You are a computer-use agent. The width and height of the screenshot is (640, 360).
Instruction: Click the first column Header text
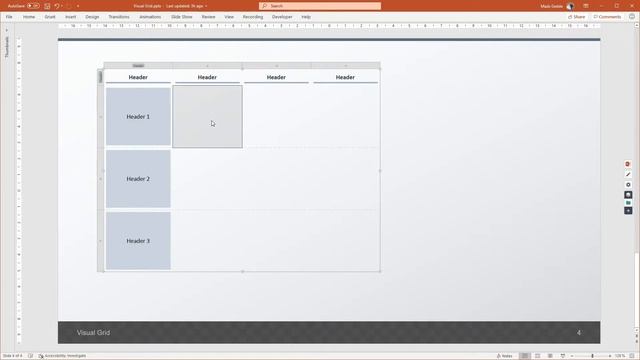point(138,77)
